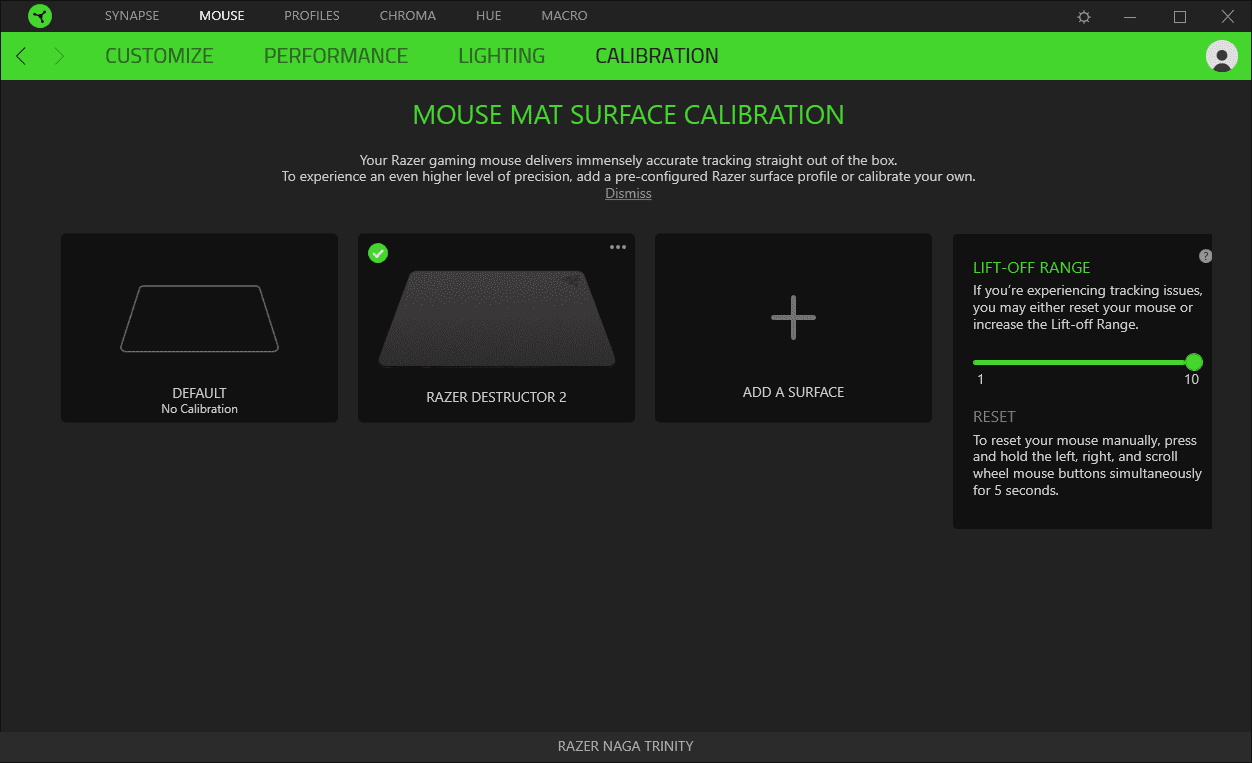Click the No Calibration label
This screenshot has height=763, width=1252.
click(x=200, y=409)
